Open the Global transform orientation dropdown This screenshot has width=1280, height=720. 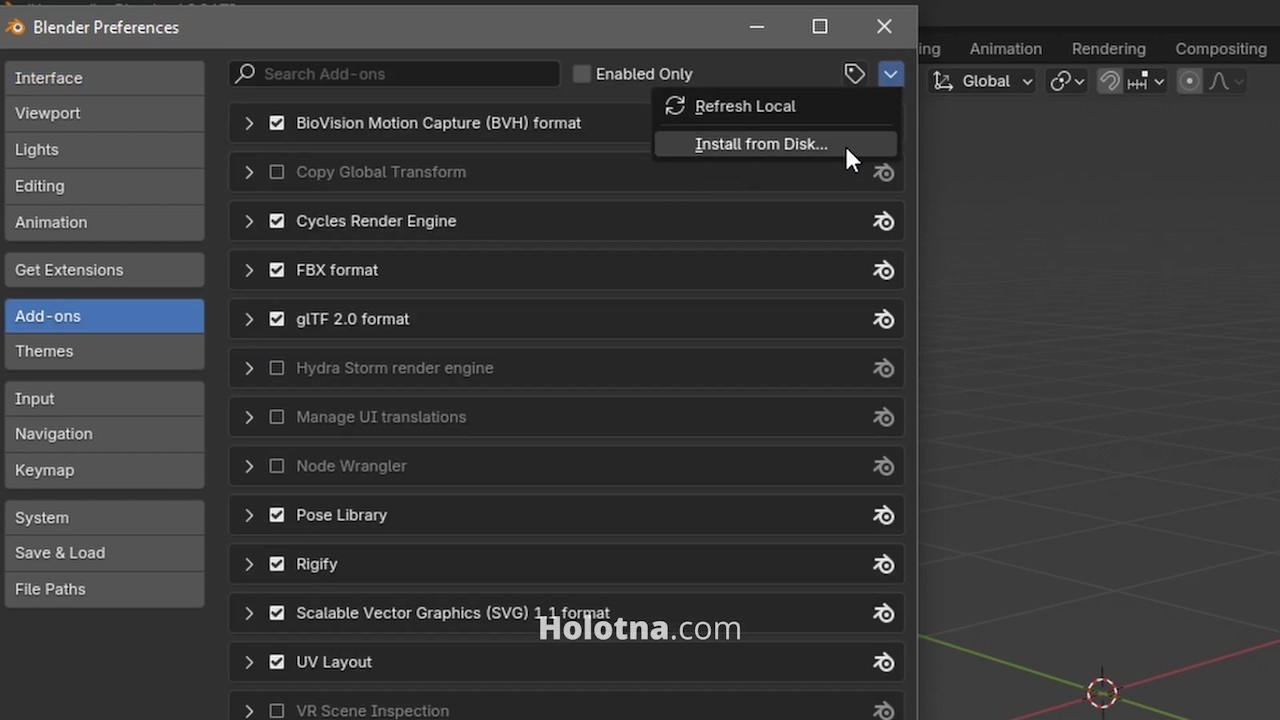tap(983, 81)
